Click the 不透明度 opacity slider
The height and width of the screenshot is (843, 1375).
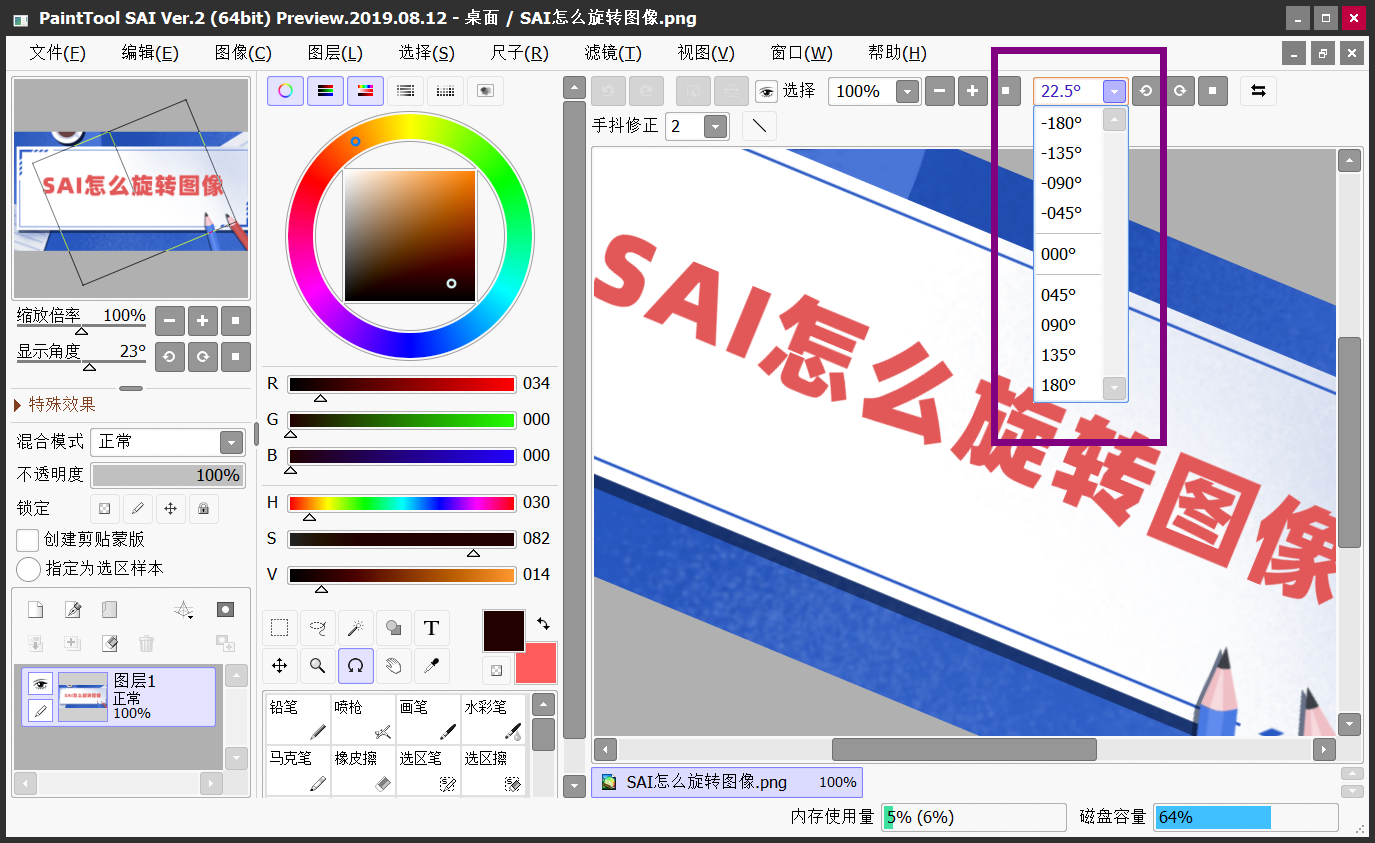point(168,475)
